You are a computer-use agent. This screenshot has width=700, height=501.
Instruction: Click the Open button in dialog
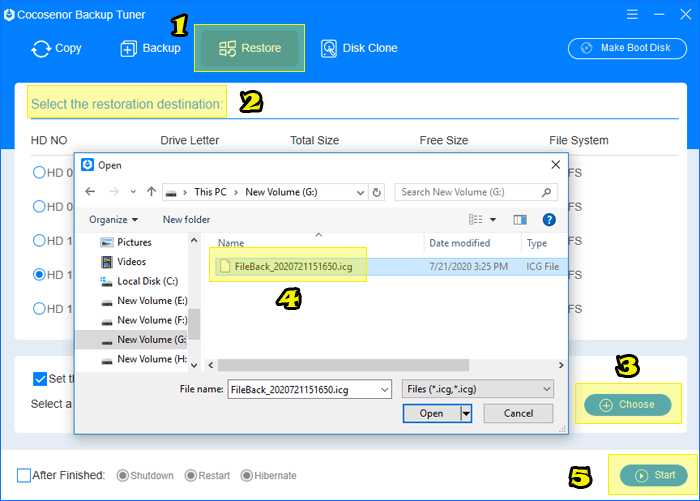click(431, 413)
